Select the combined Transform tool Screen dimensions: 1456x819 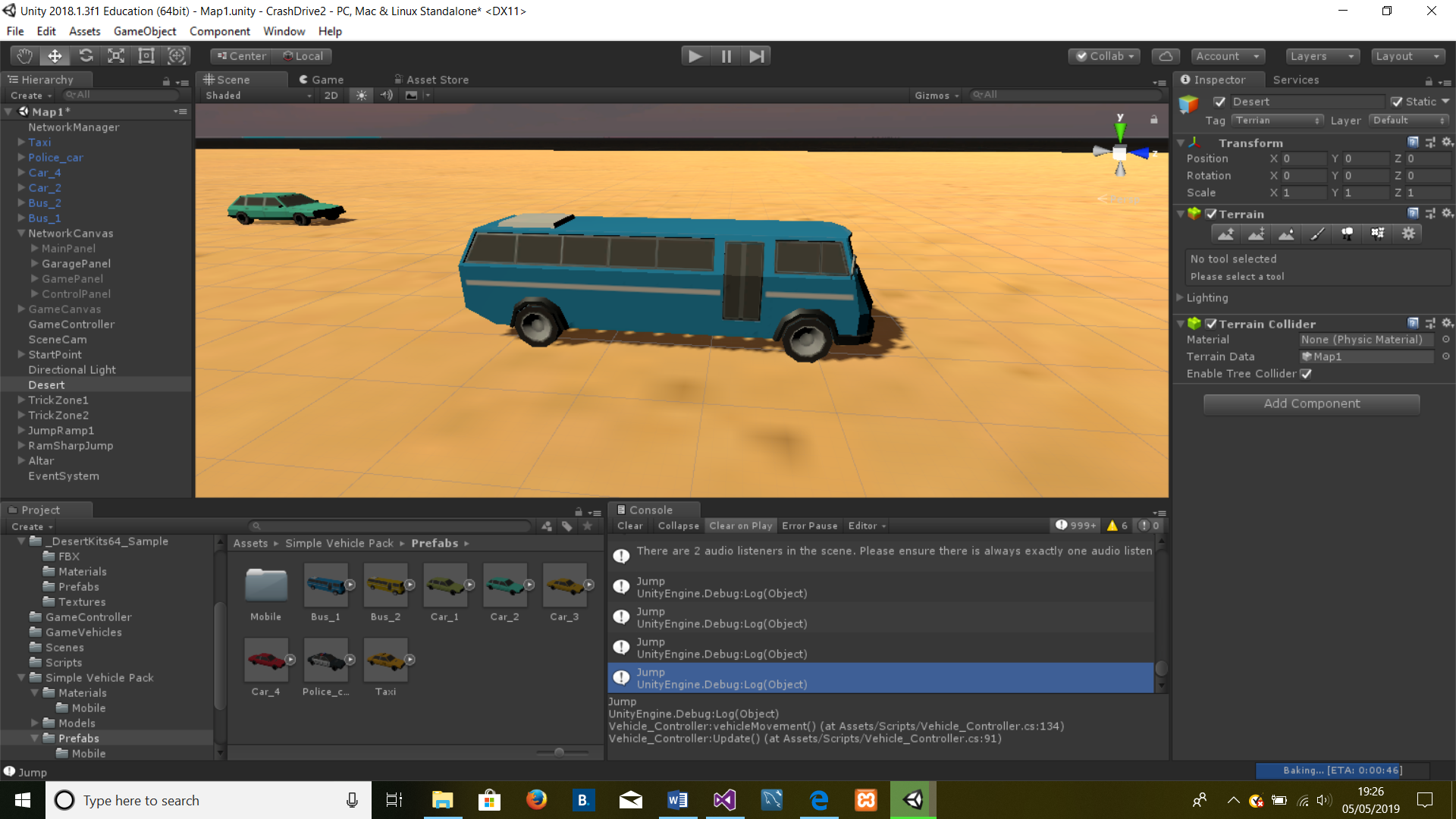tap(177, 55)
